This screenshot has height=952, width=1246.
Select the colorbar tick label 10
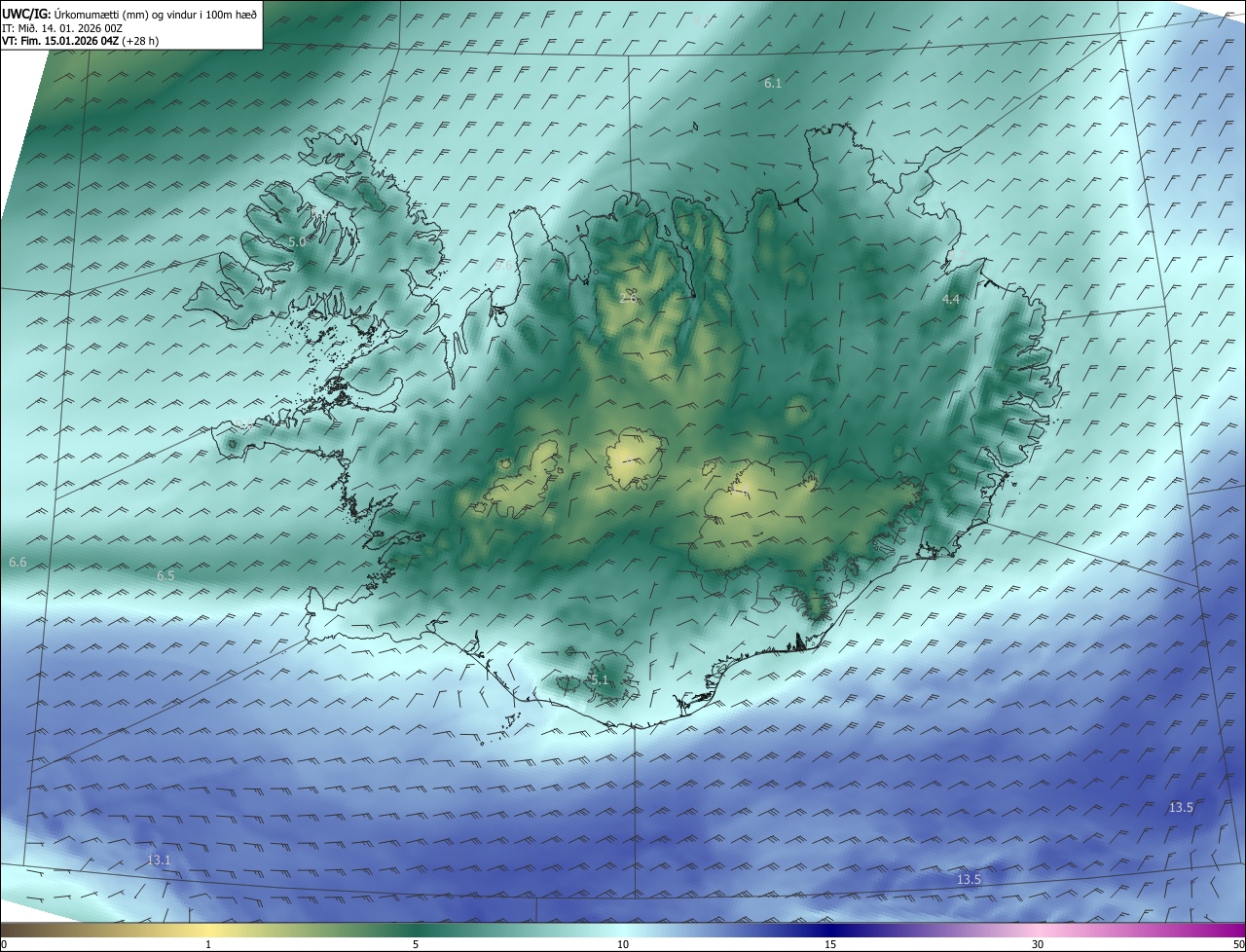(x=623, y=944)
